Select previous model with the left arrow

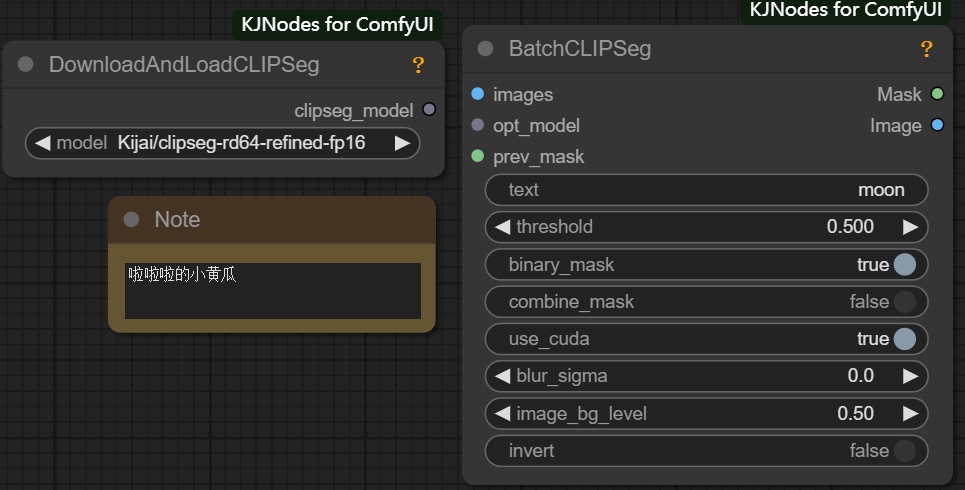tap(42, 143)
